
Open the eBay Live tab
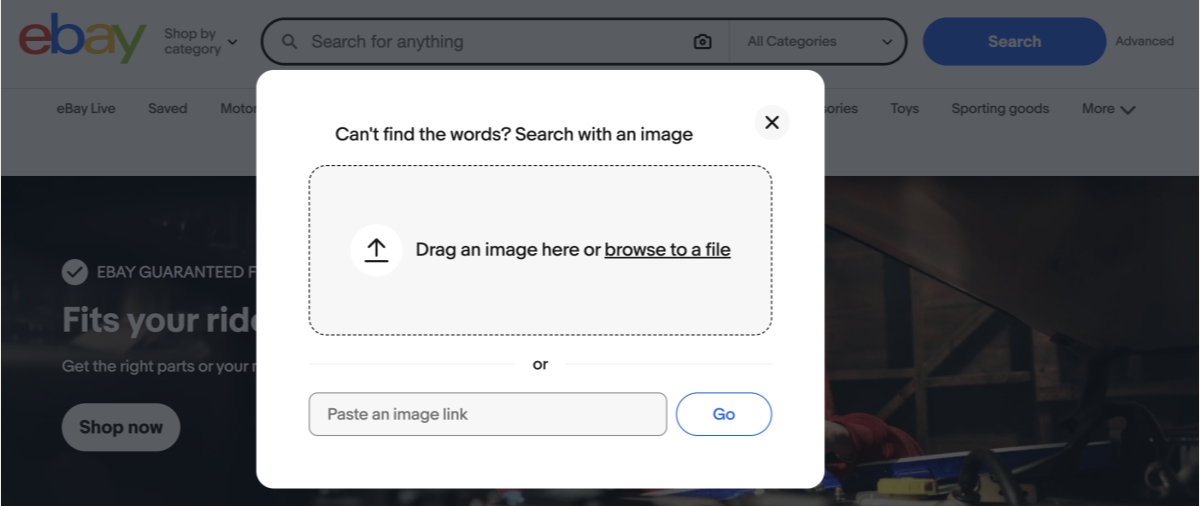(86, 109)
